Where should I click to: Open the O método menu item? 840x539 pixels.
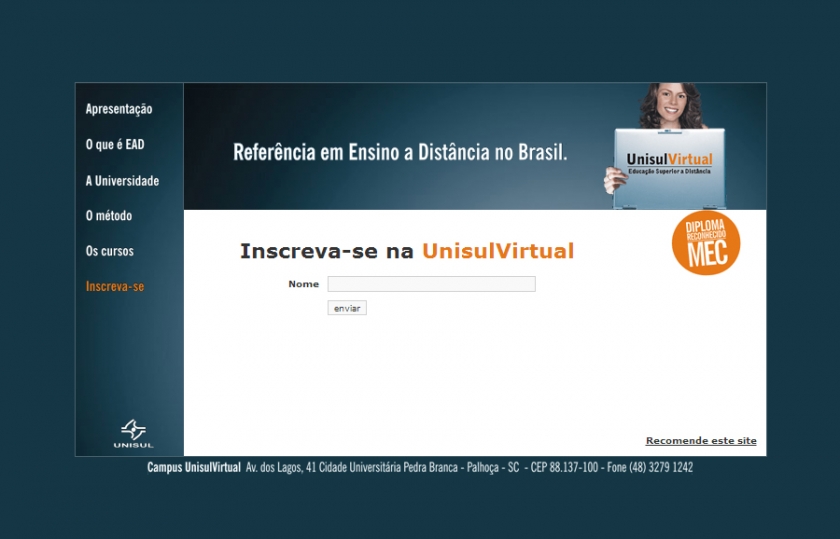click(109, 215)
